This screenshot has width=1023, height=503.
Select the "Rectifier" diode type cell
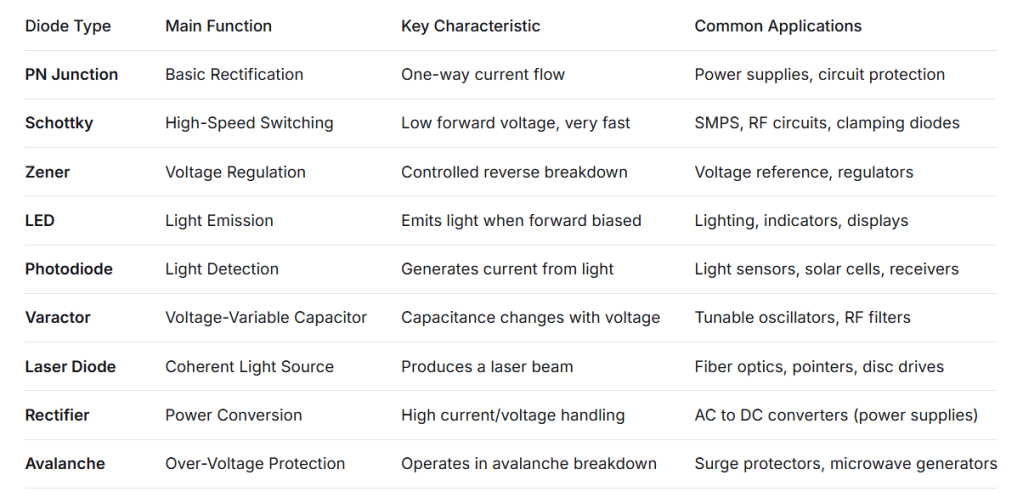coord(57,415)
